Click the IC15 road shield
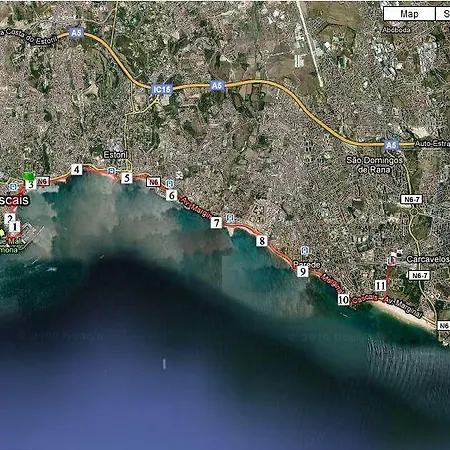450x450 pixels. pos(162,89)
